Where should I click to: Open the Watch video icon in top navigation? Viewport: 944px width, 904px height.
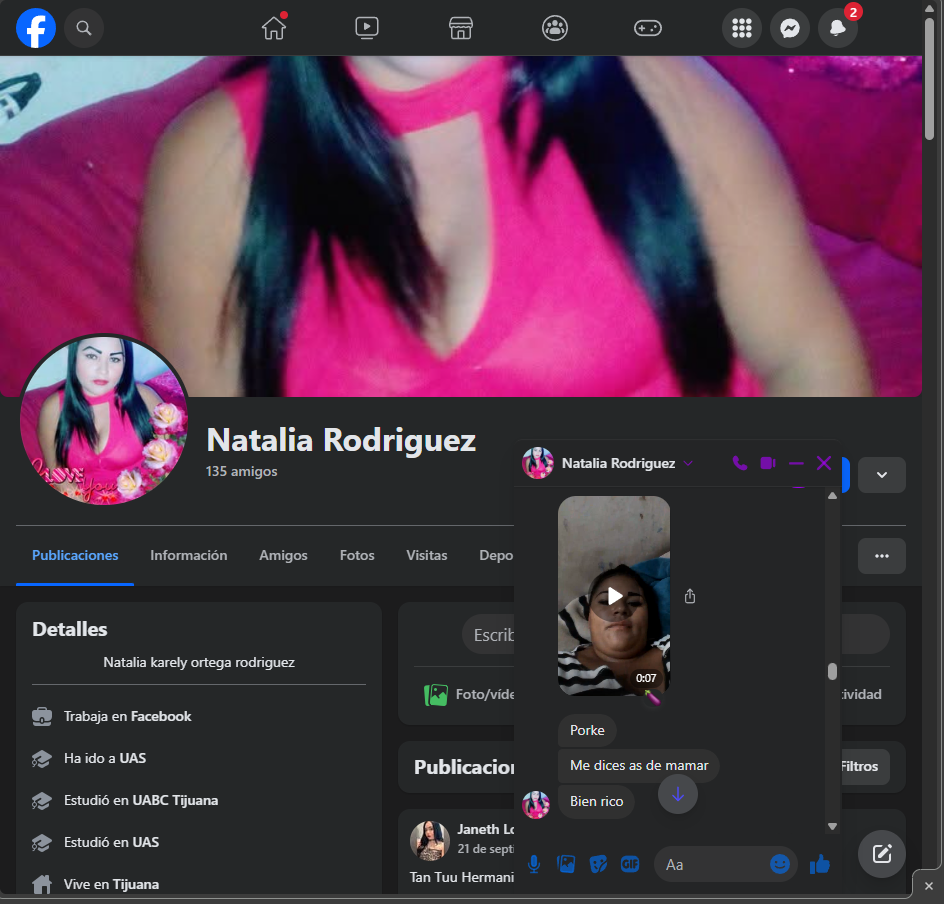tap(366, 27)
